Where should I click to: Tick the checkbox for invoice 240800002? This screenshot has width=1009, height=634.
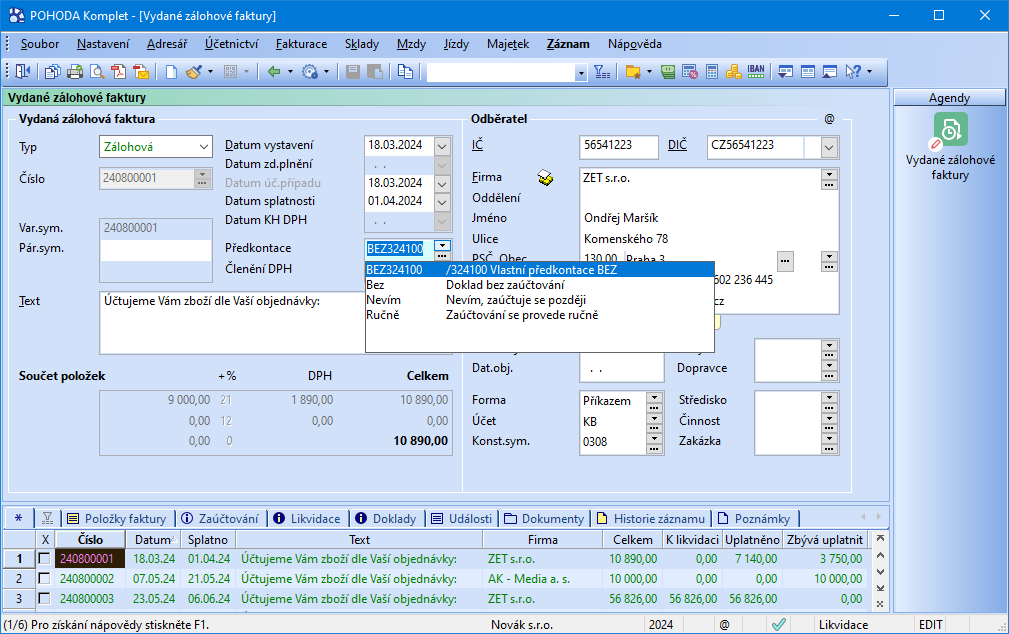tap(44, 579)
